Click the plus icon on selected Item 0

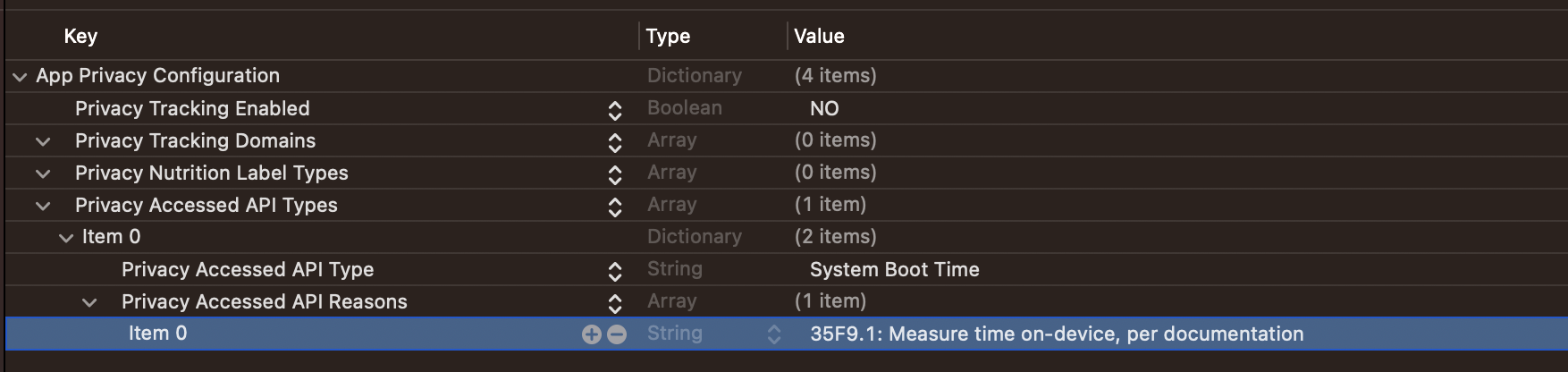pyautogui.click(x=591, y=334)
